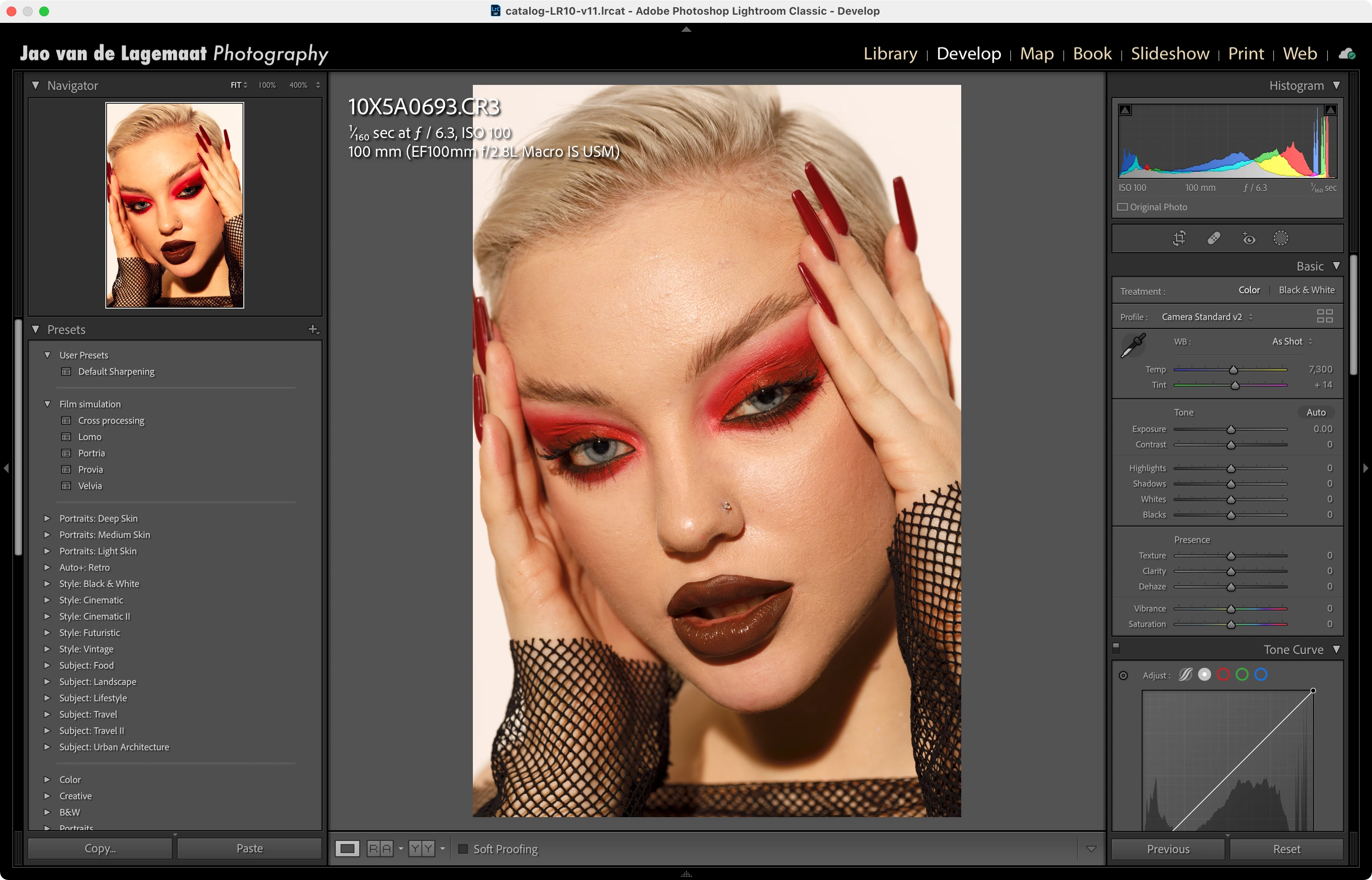
Task: Activate the Red Eye Correction tool
Action: point(1249,238)
